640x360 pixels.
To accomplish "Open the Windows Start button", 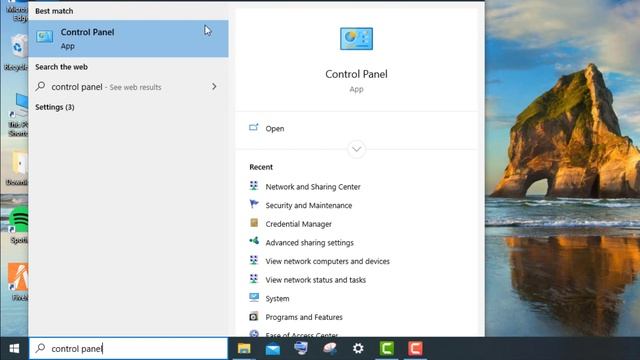I will (14, 348).
